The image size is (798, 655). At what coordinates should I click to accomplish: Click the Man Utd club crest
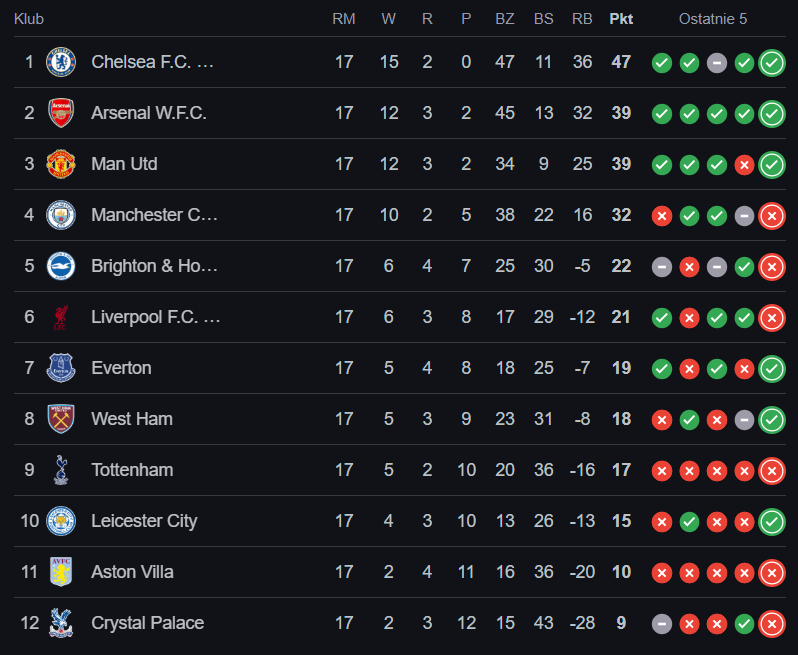click(x=61, y=164)
